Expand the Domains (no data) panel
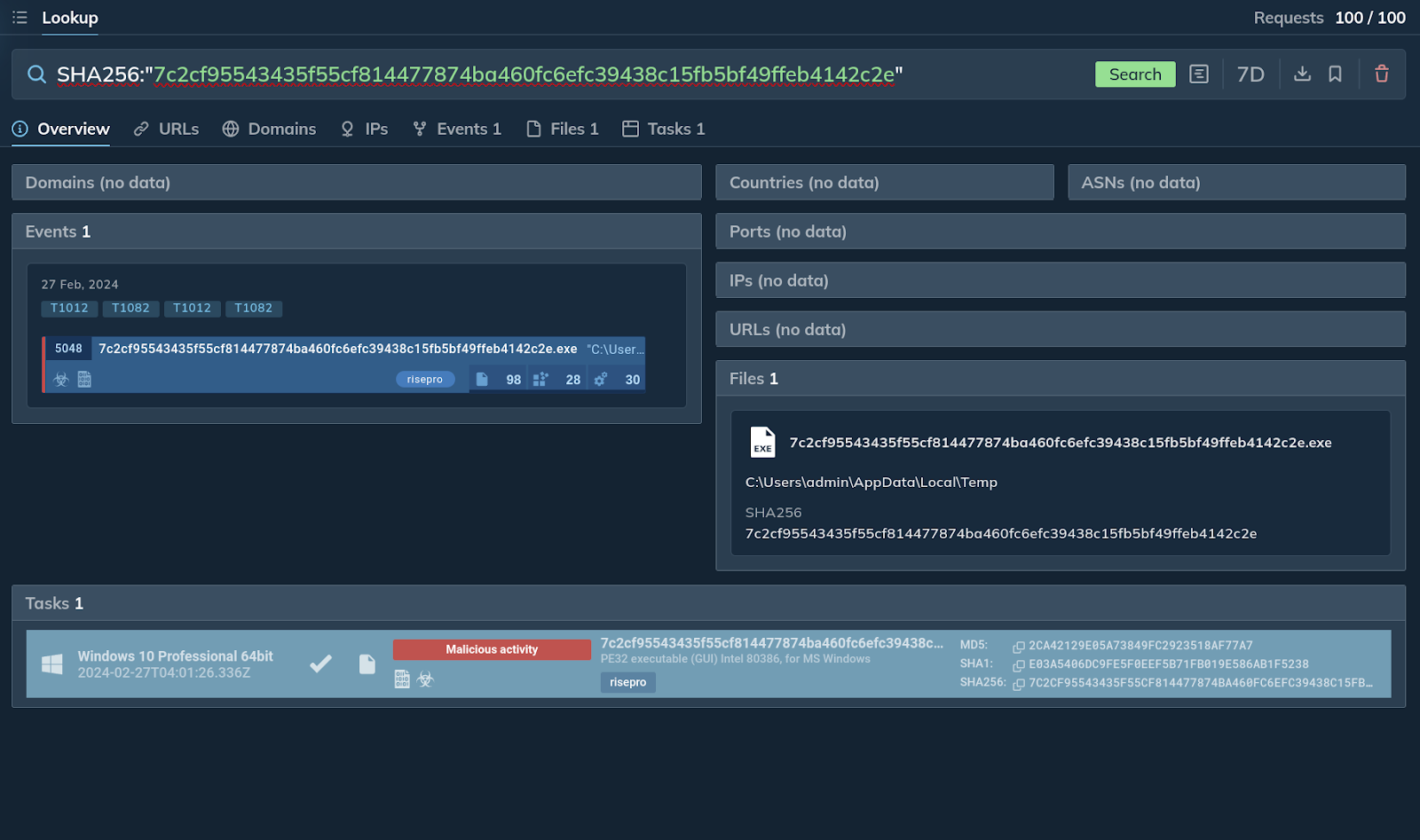This screenshot has height=840, width=1420. tap(356, 183)
